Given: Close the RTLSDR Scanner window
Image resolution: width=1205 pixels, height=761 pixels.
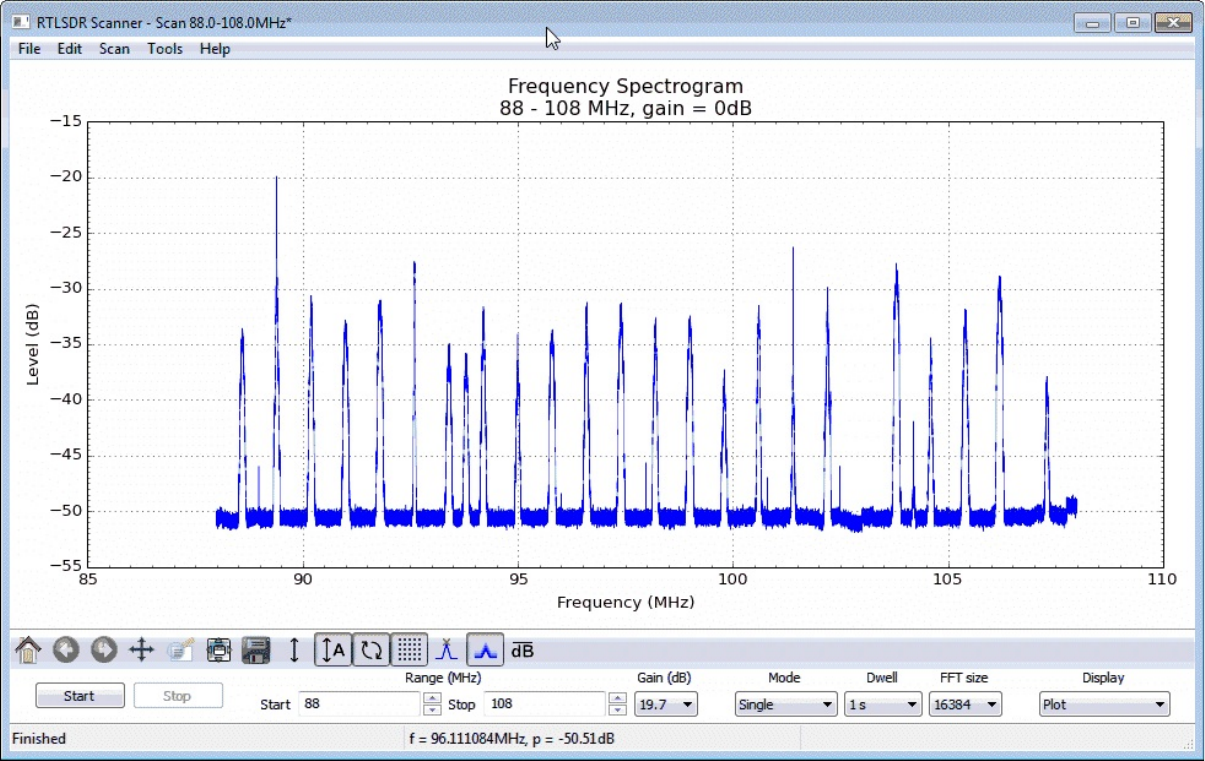Looking at the screenshot, I should 1173,22.
